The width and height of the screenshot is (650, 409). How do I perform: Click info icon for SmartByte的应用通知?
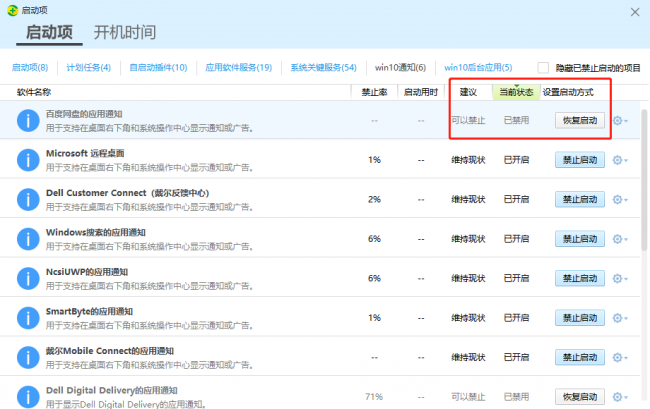coord(28,318)
